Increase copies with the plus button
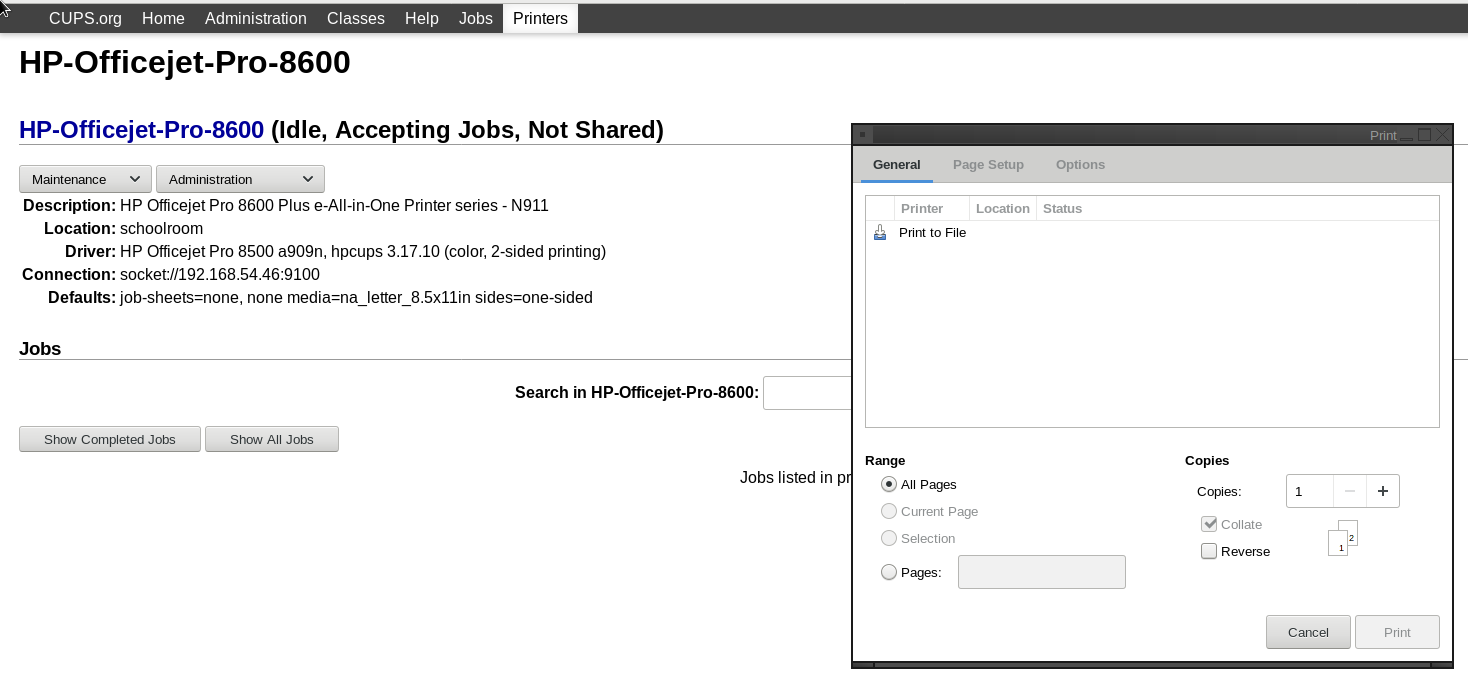Viewport: 1468px width, 686px height. (1383, 491)
